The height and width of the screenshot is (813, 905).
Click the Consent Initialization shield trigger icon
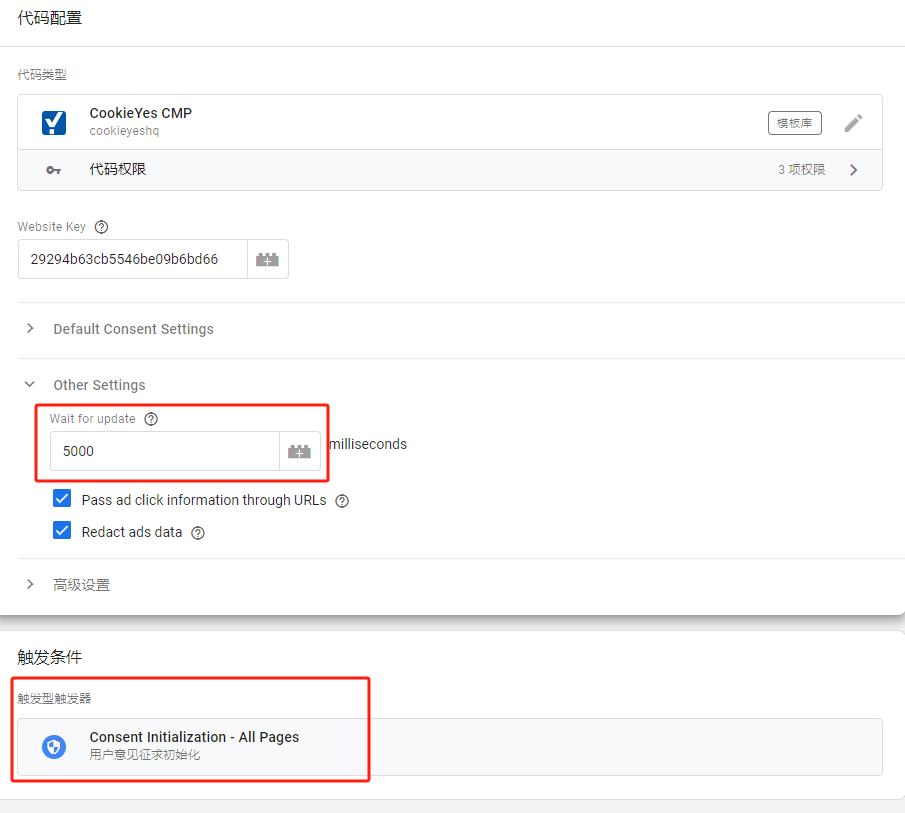pyautogui.click(x=54, y=747)
